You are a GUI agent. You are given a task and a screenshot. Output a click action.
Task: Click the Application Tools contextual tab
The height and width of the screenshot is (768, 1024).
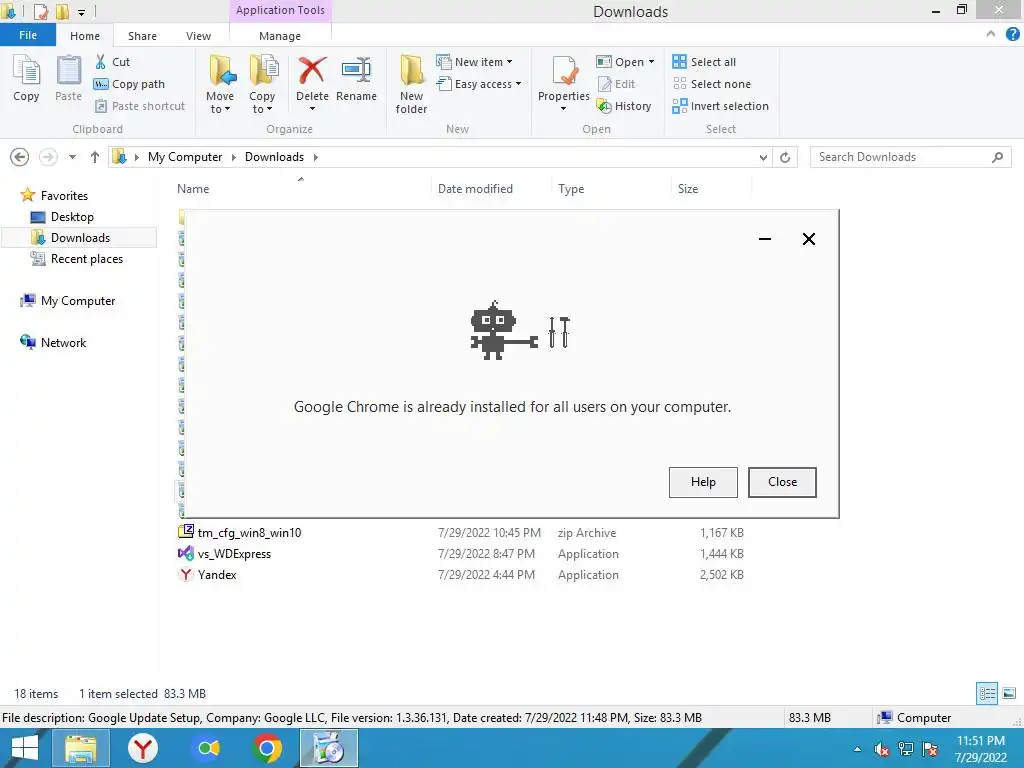pyautogui.click(x=280, y=10)
